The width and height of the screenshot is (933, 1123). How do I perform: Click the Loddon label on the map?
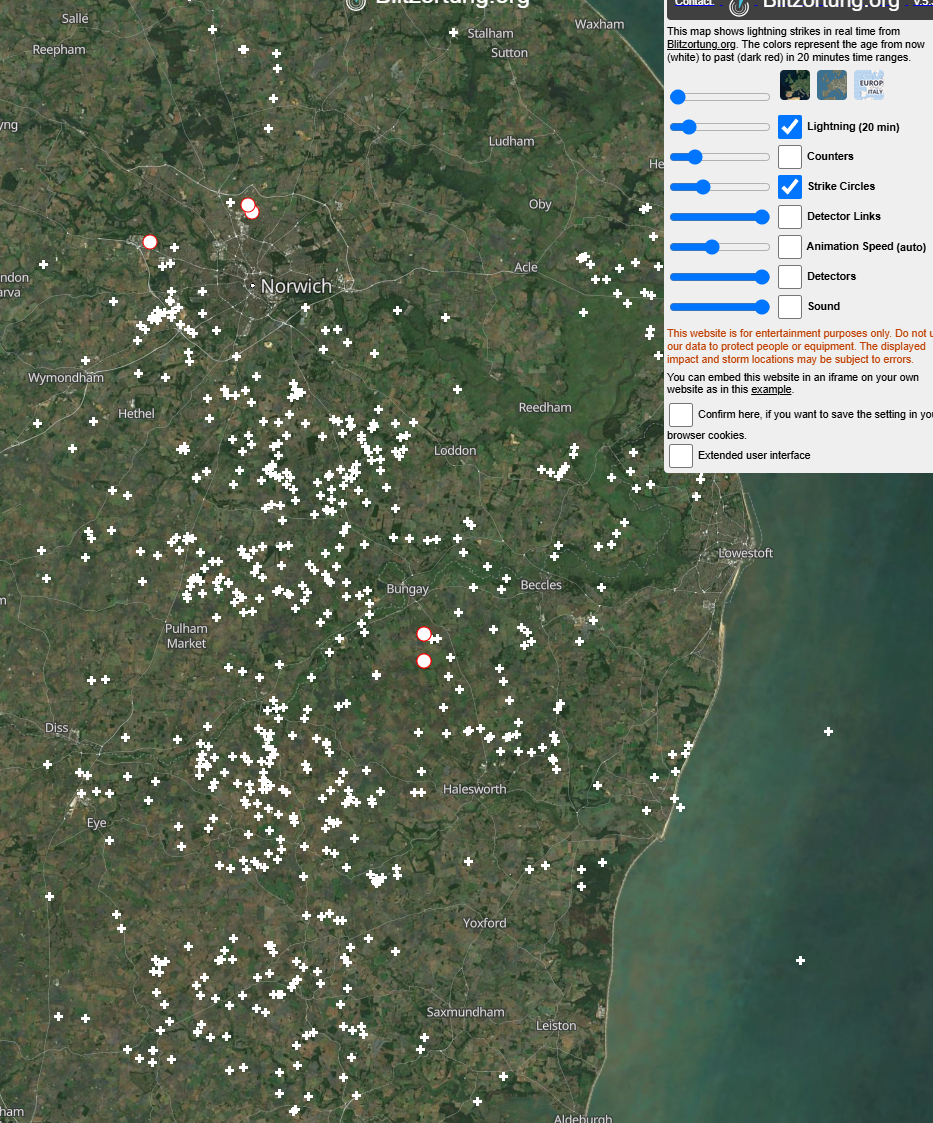pyautogui.click(x=455, y=450)
